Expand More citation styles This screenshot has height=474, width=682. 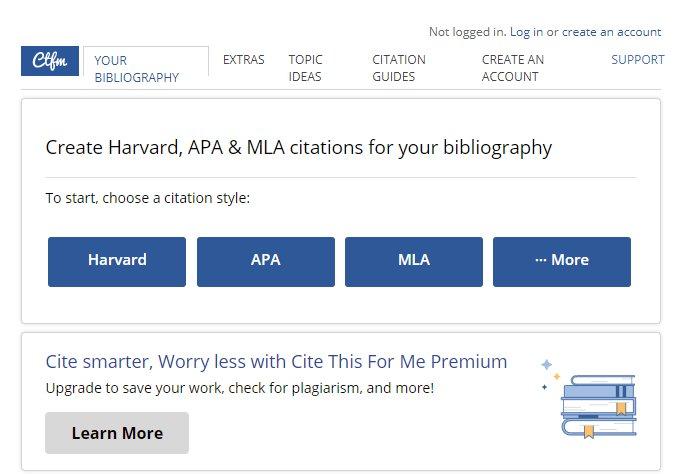562,262
